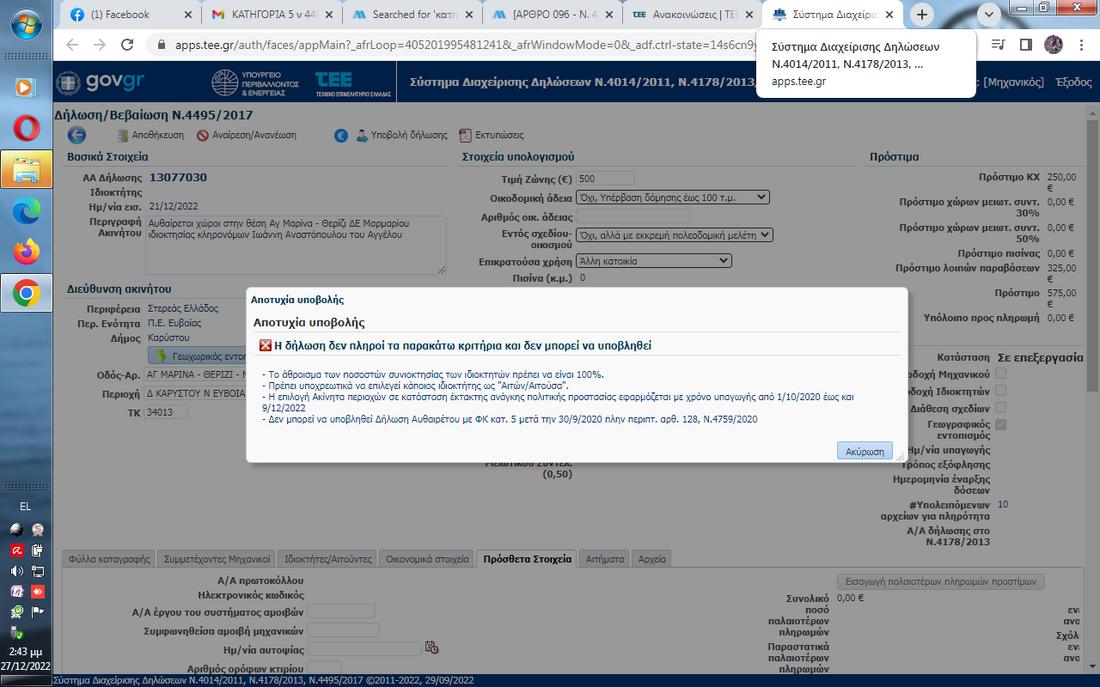Click the blue back arrow icon

click(x=77, y=135)
